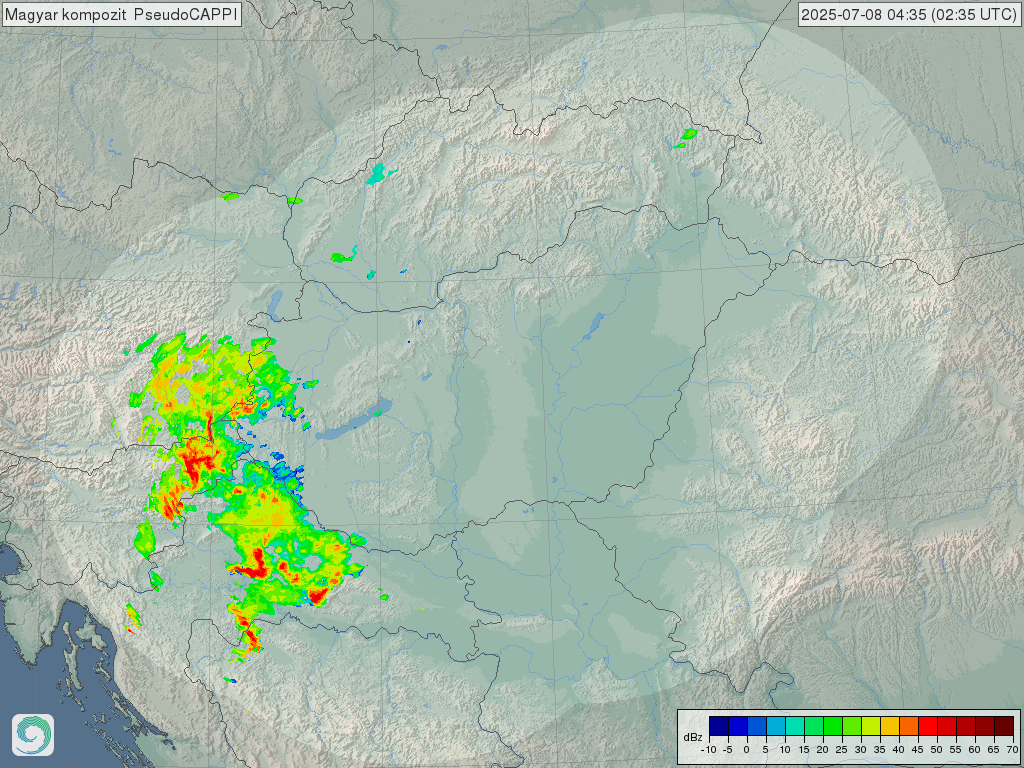The image size is (1024, 768).
Task: Pick the navy swatch for -10 to -5 dBz
Action: click(x=719, y=726)
